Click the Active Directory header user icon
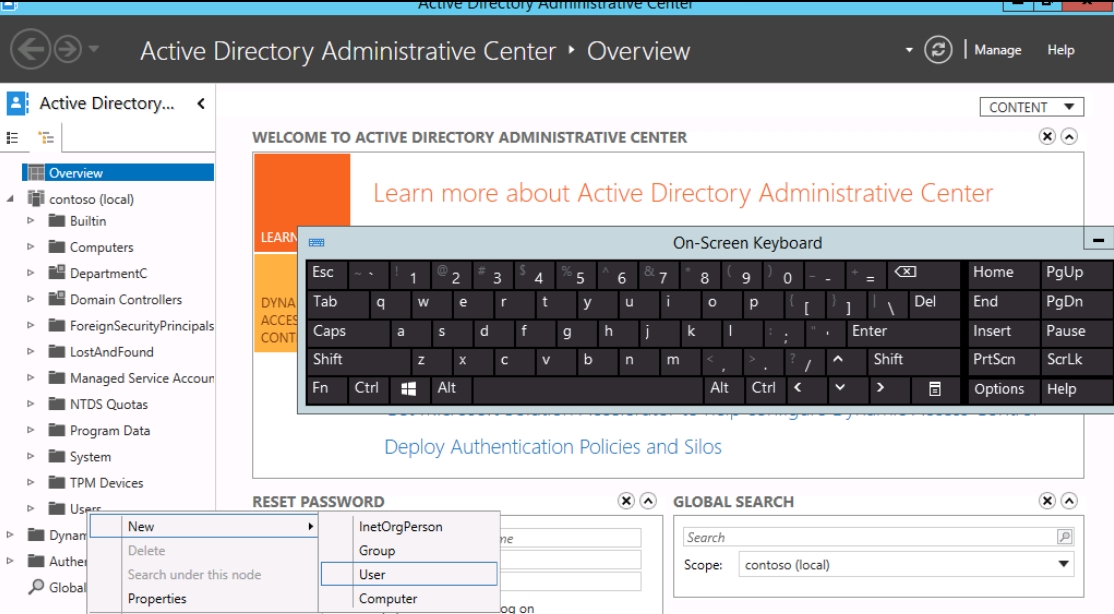Viewport: 1114px width, 614px height. (18, 103)
